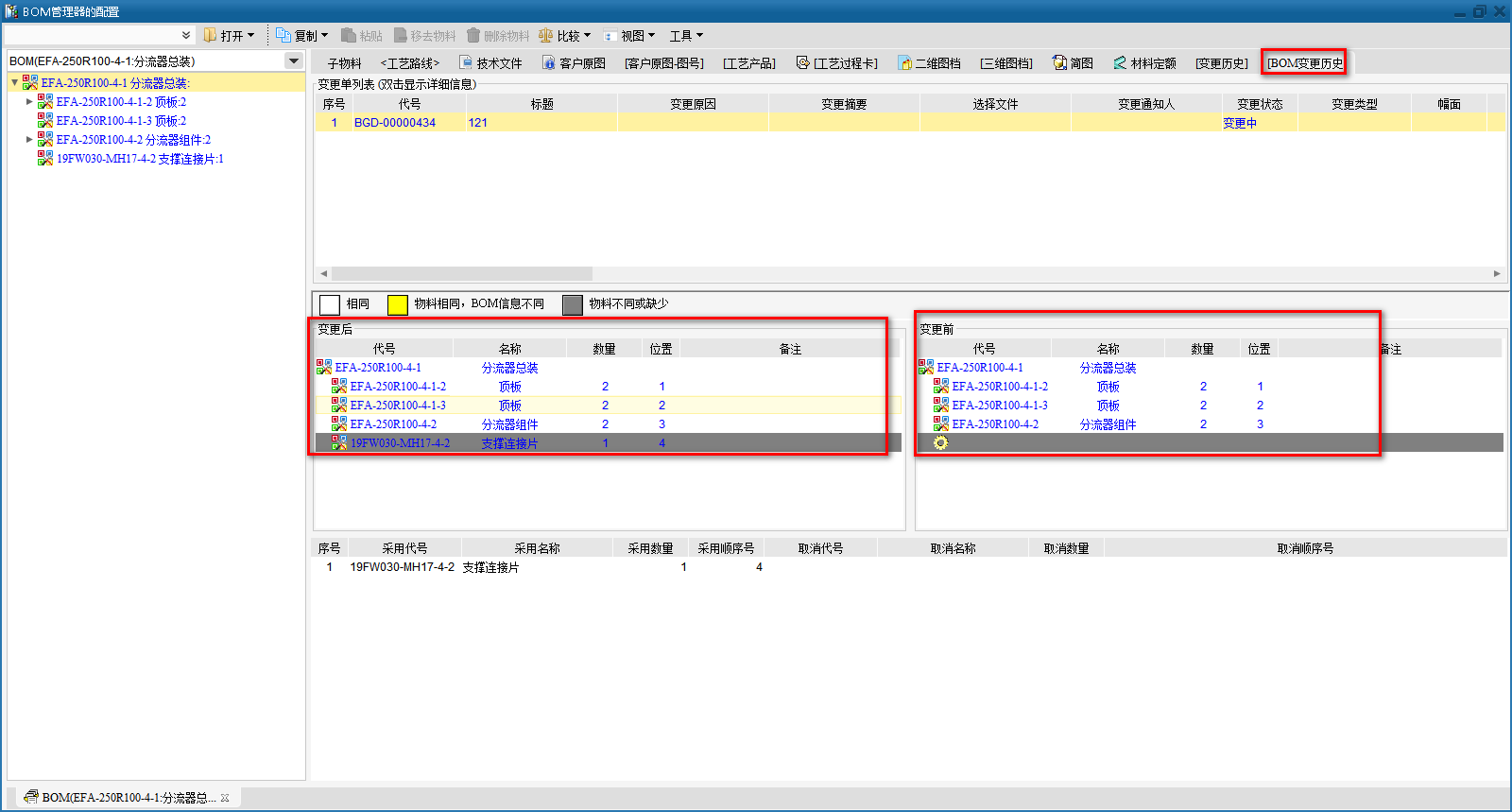Expand the EFA-250R100-4-1-2 顶板 tree node
This screenshot has height=812, width=1512.
coord(29,101)
